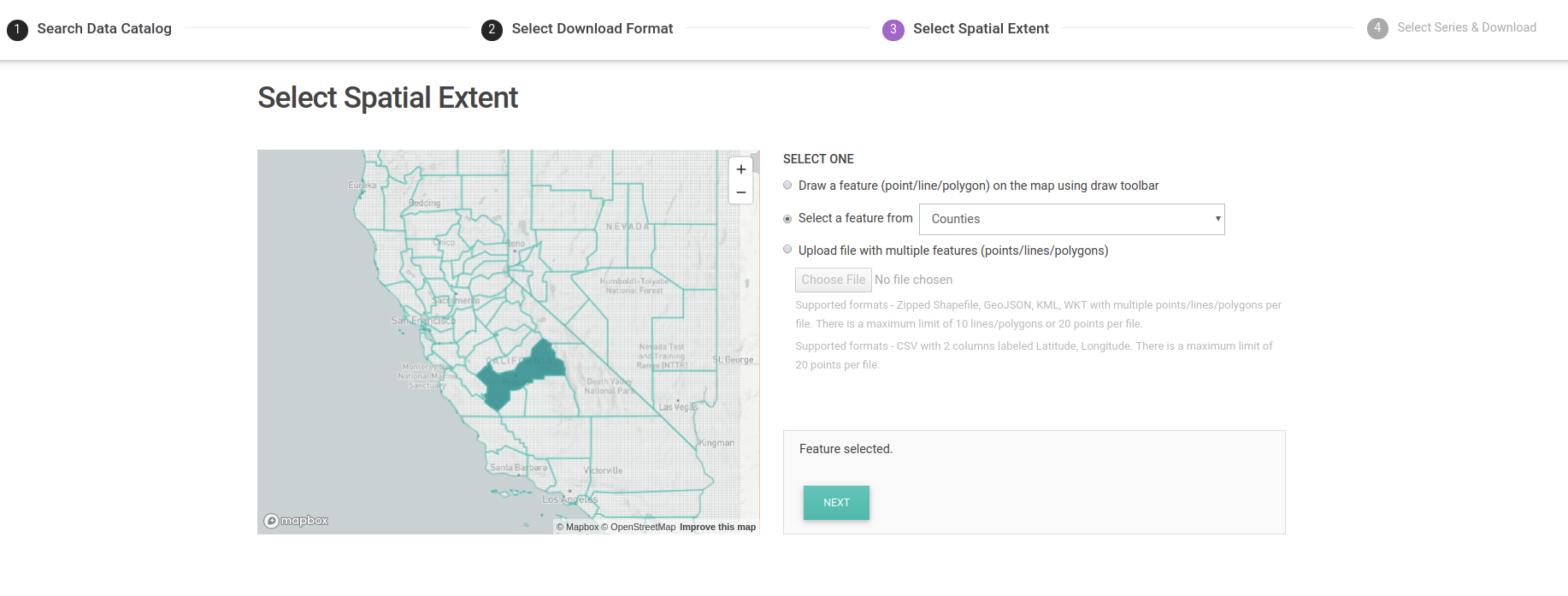The image size is (1568, 596).
Task: Zoom out of the map
Action: pos(741,192)
